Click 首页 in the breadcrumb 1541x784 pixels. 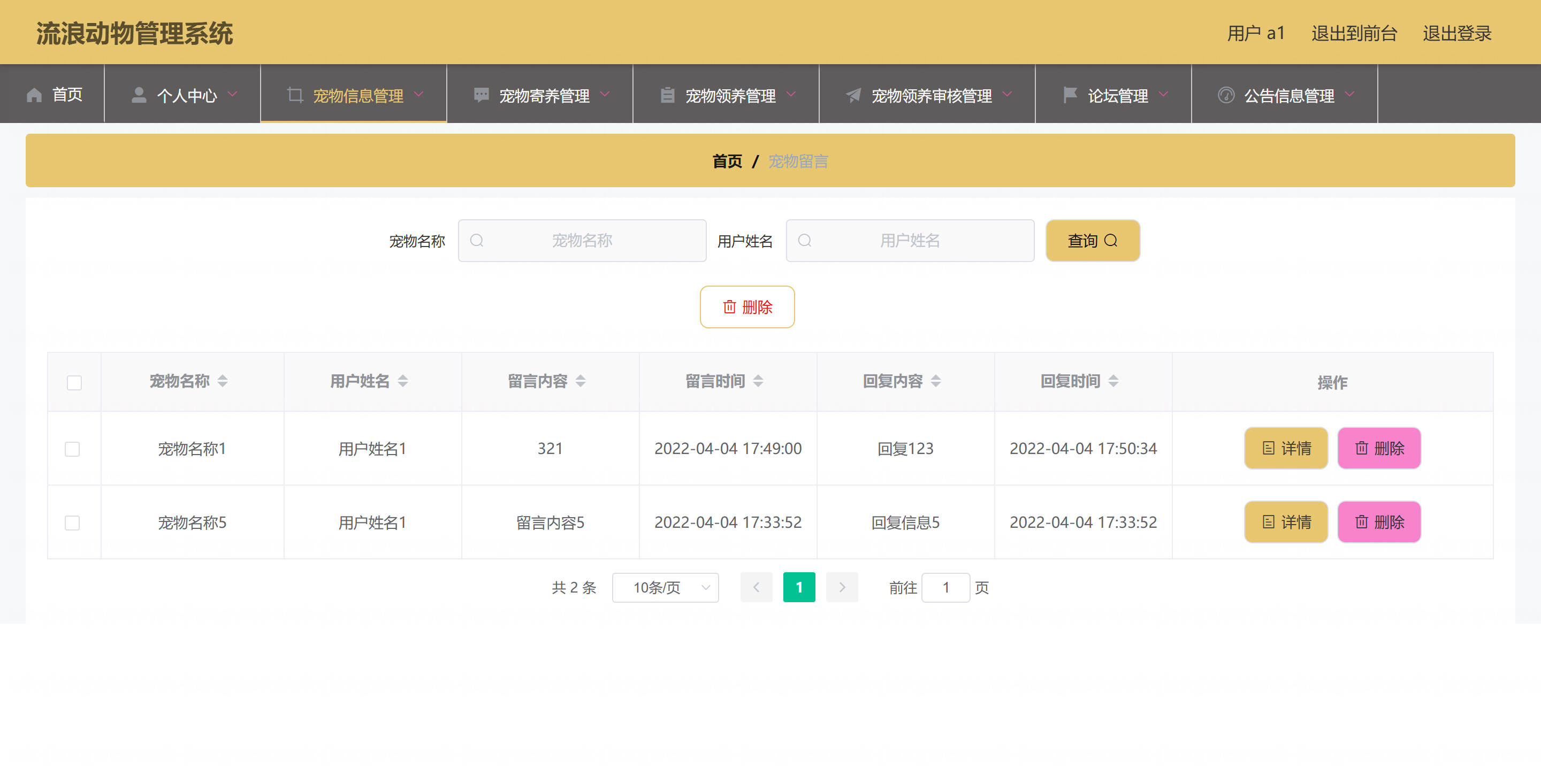point(727,161)
